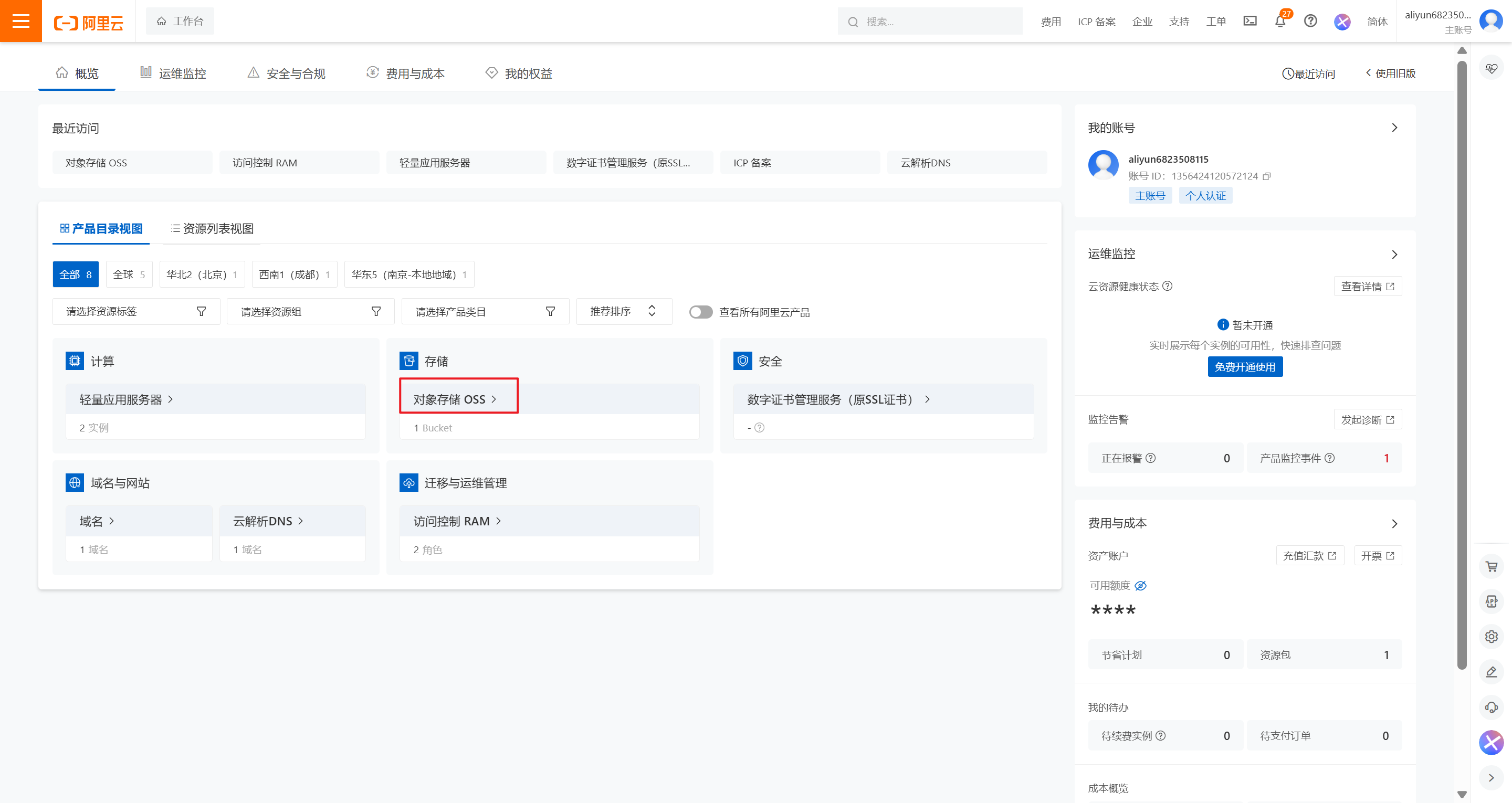The height and width of the screenshot is (803, 1512).
Task: Collapse the right sidebar with bottom arrow
Action: (1491, 778)
